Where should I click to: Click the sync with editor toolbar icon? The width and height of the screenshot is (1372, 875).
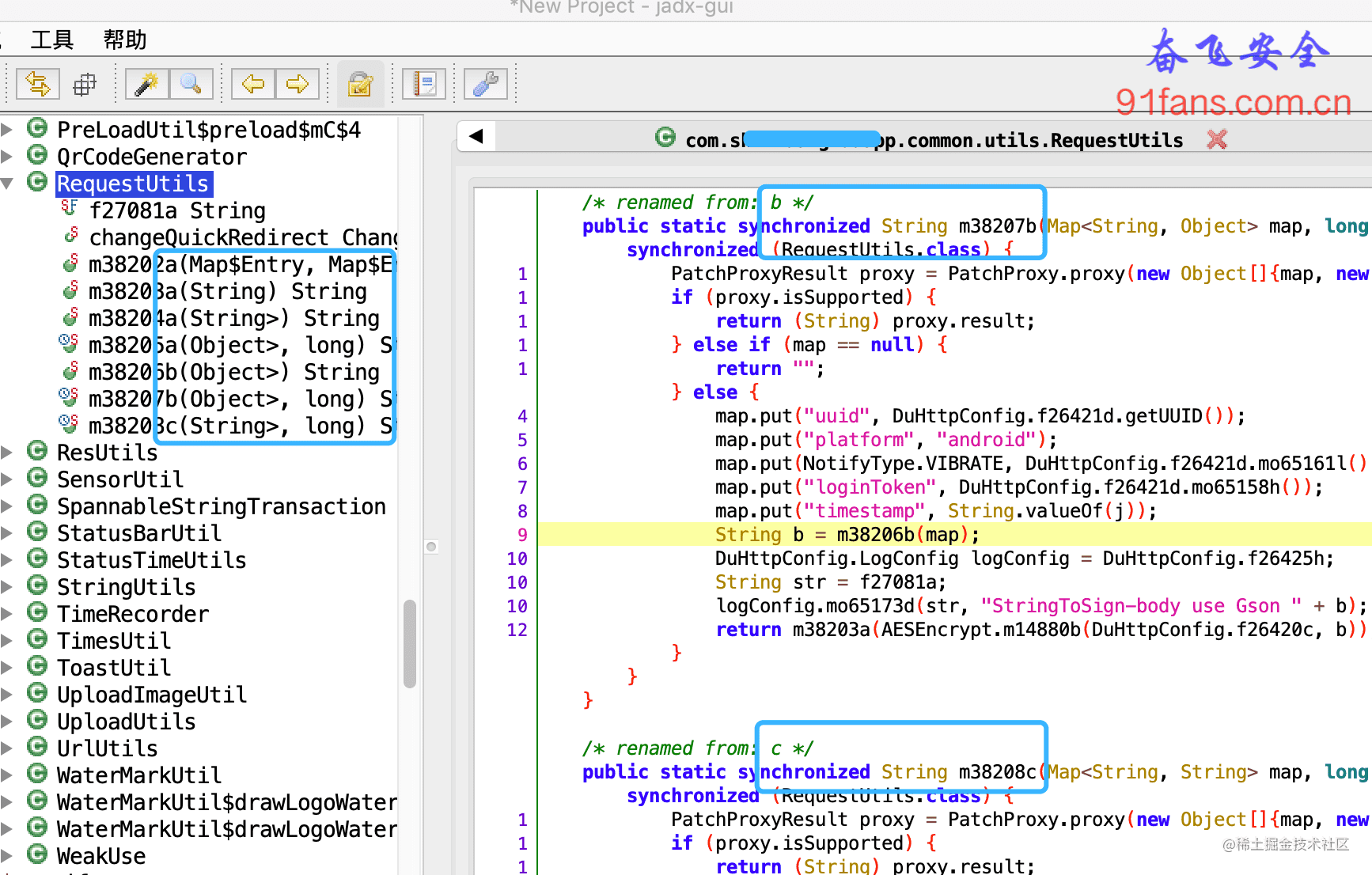[x=37, y=83]
